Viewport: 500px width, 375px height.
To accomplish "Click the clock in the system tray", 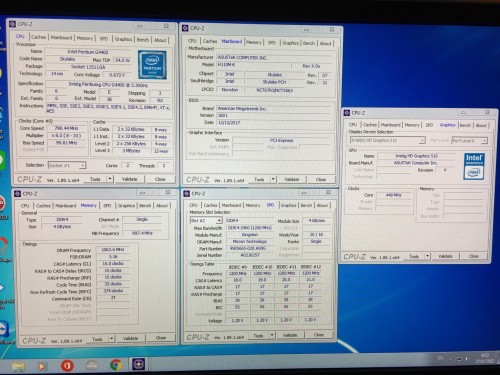I will (484, 358).
